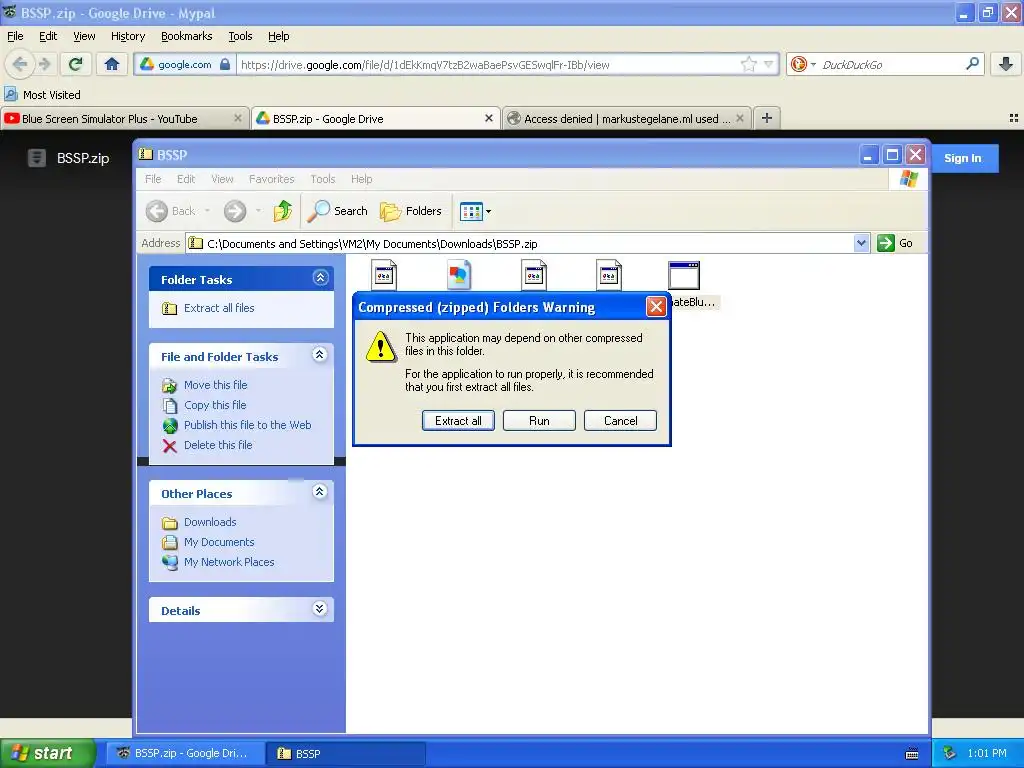Click DuckDuckGo search magnifier icon
The width and height of the screenshot is (1024, 768).
pos(972,64)
